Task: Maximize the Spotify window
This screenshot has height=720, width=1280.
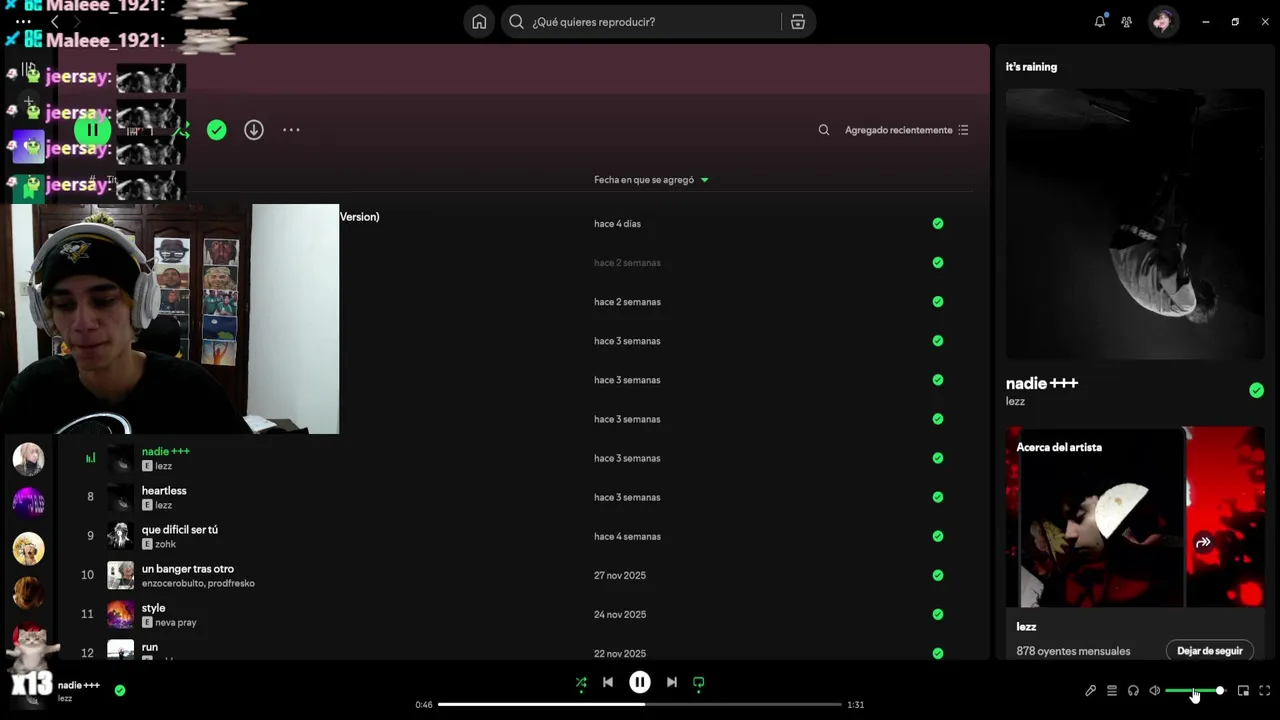Action: (x=1235, y=21)
